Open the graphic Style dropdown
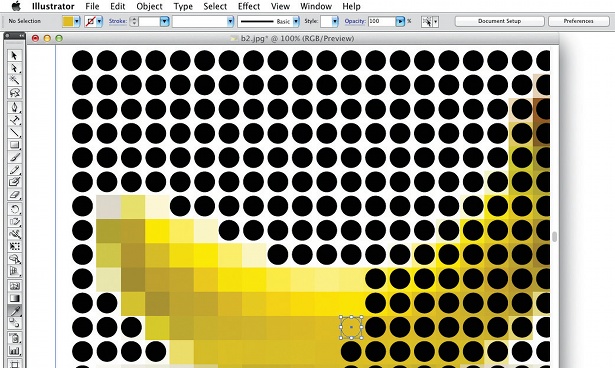Screen dimensions: 615x368 (335, 21)
